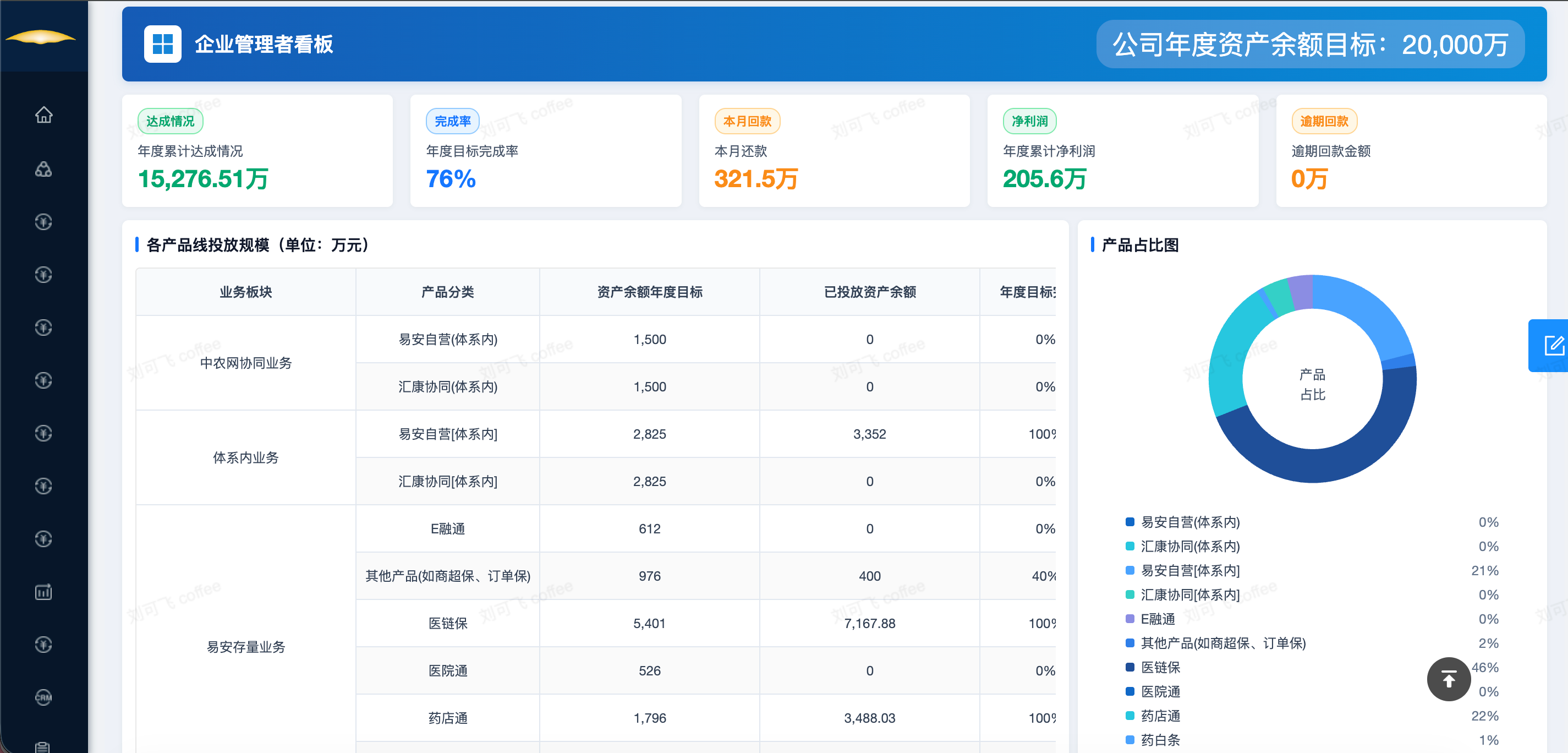1568x753 pixels.
Task: Click the 药店通 table cell
Action: (447, 718)
